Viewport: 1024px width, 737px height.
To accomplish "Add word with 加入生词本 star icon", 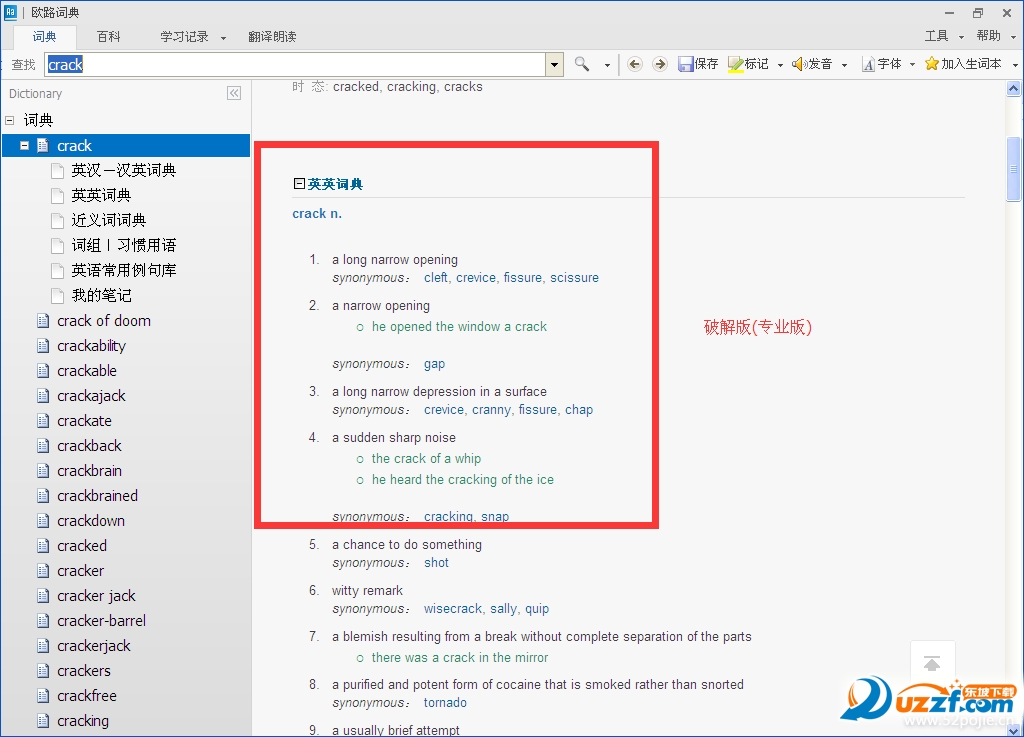I will coord(931,64).
